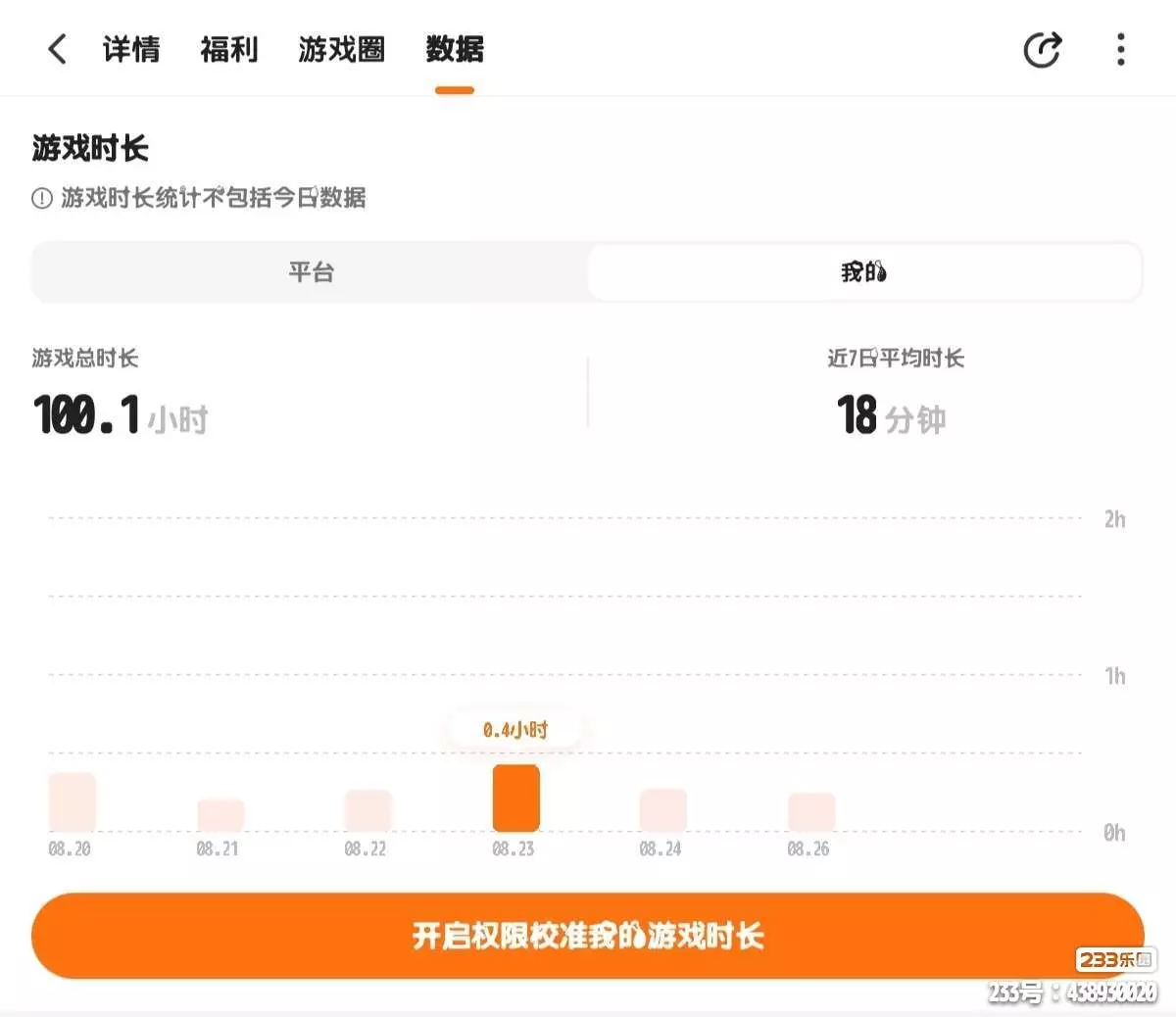Tap the highlighted 08.23 bar
Screen dimensions: 1176x1017
tap(516, 799)
